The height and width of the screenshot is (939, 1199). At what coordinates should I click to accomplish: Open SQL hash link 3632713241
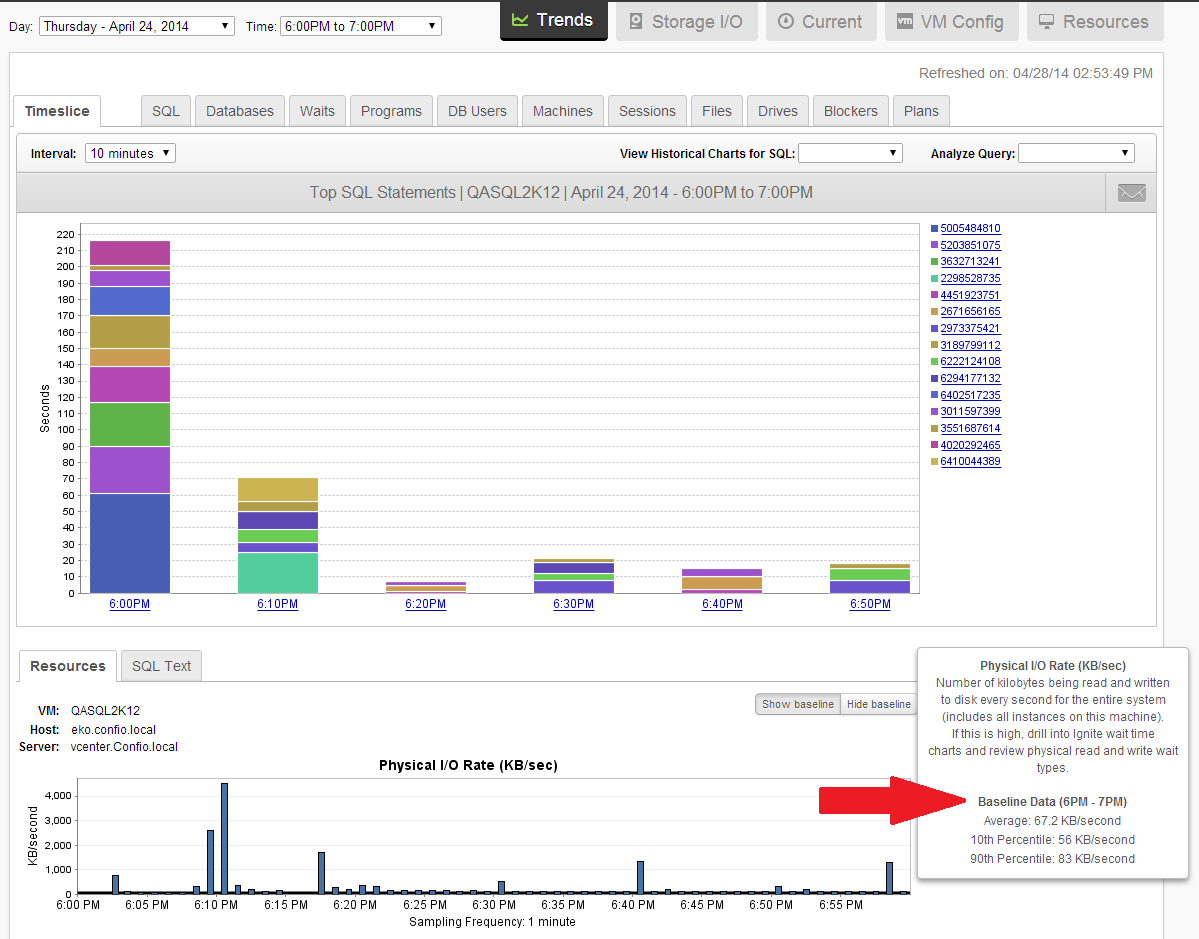970,262
